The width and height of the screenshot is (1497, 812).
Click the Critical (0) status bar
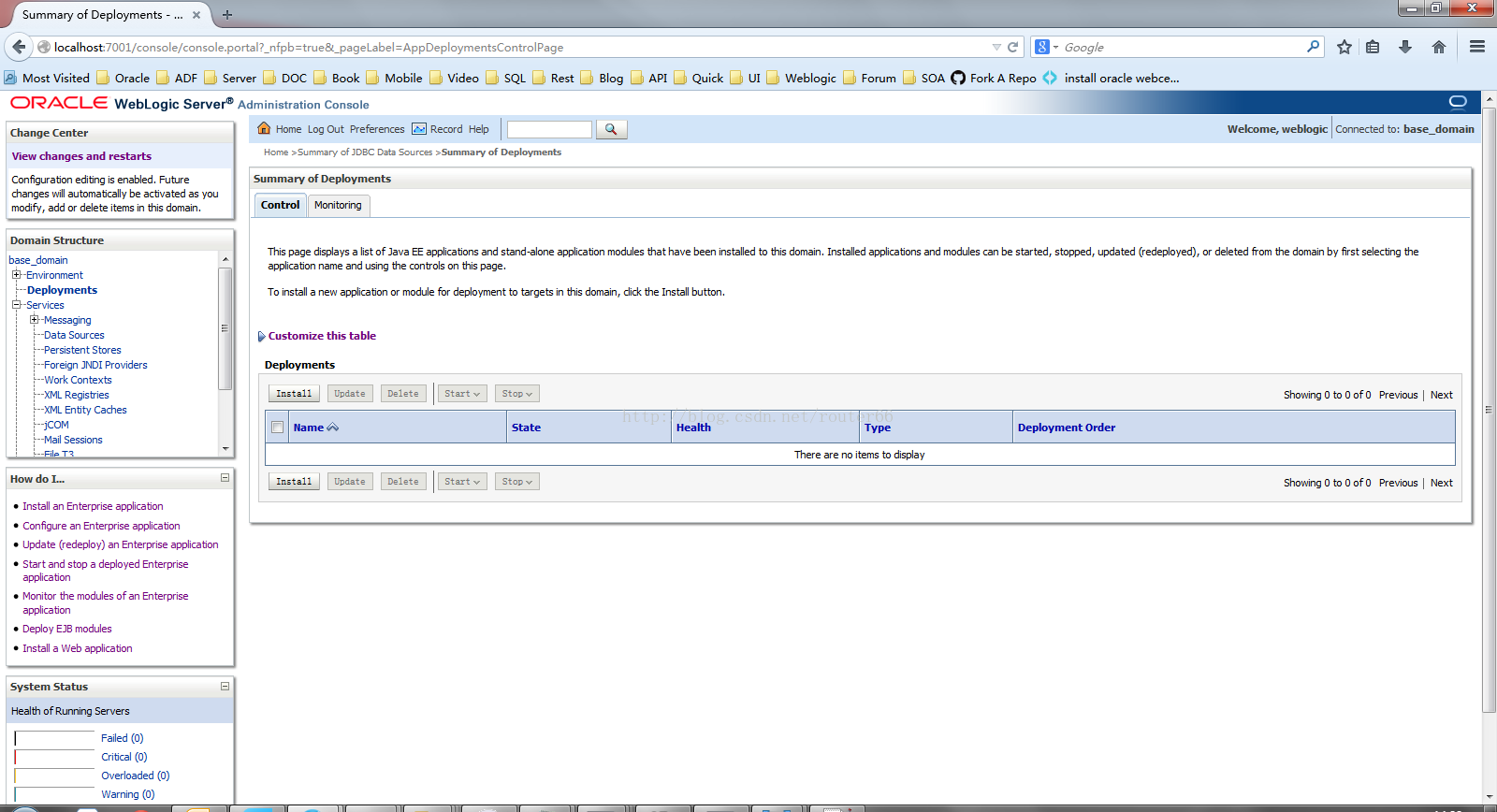(x=55, y=757)
